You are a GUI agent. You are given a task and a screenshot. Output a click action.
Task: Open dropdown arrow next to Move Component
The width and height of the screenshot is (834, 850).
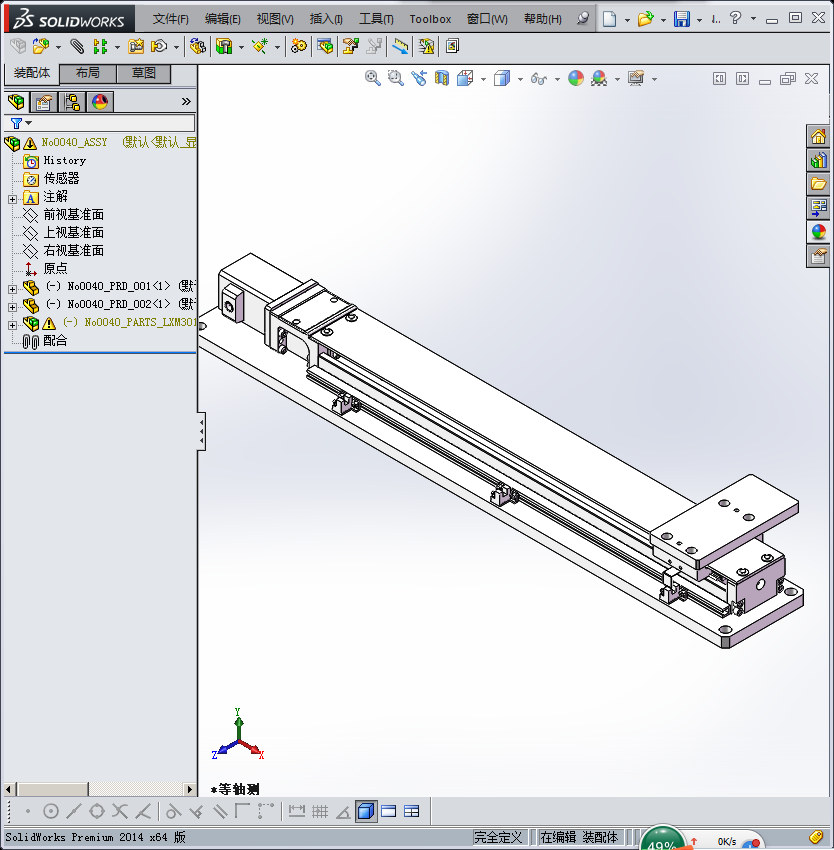point(176,48)
